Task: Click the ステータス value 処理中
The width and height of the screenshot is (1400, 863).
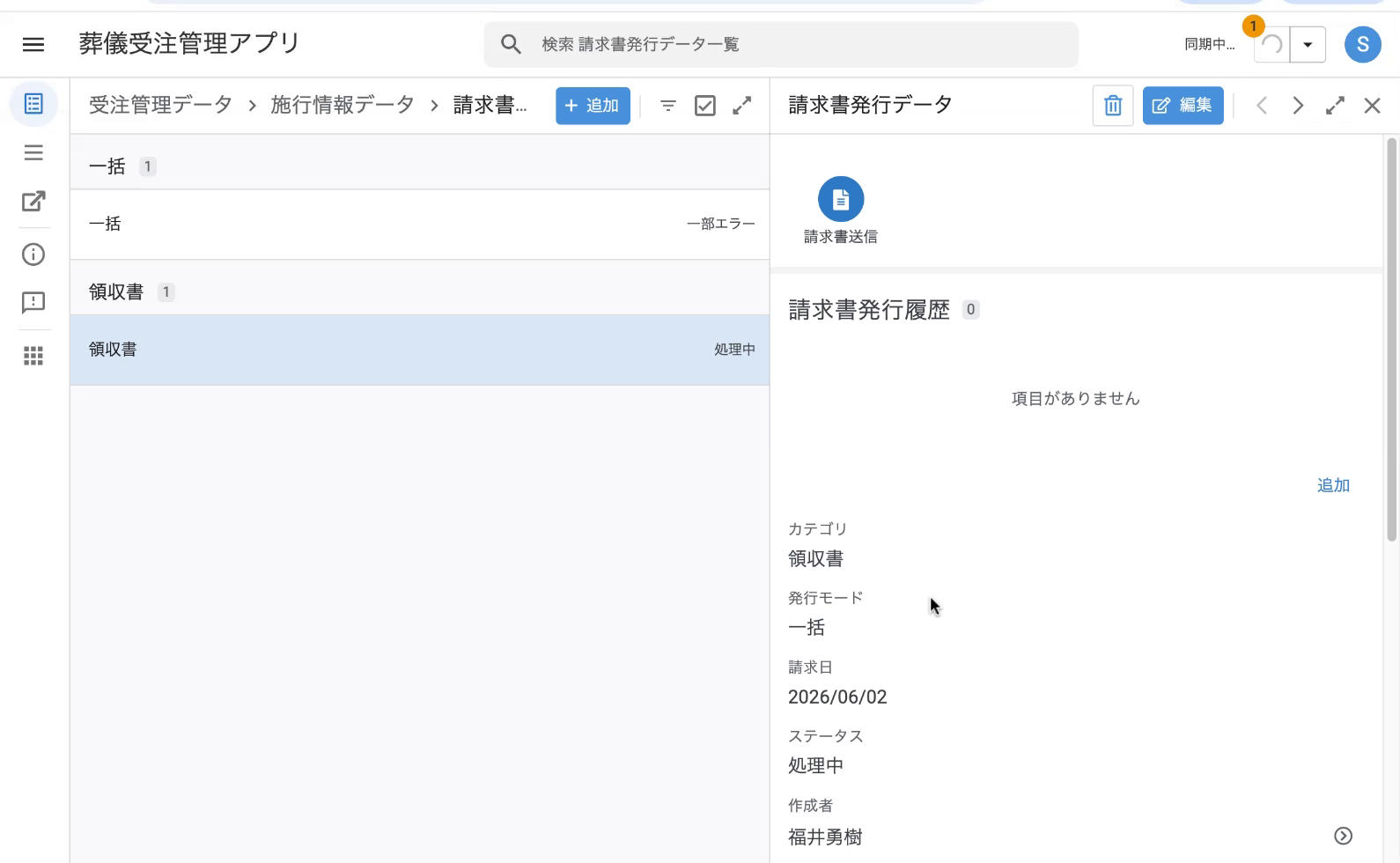Action: pos(815,765)
